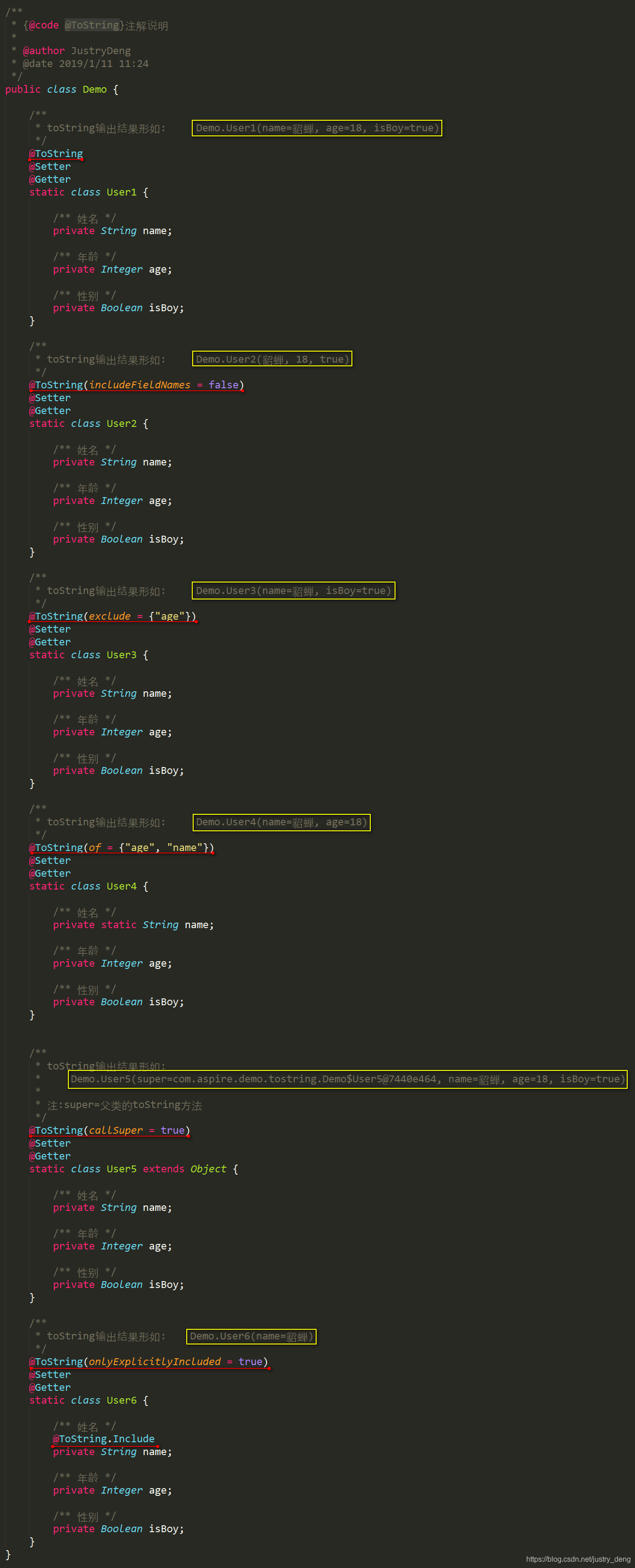Click the @ToString annotation above User1

56,153
